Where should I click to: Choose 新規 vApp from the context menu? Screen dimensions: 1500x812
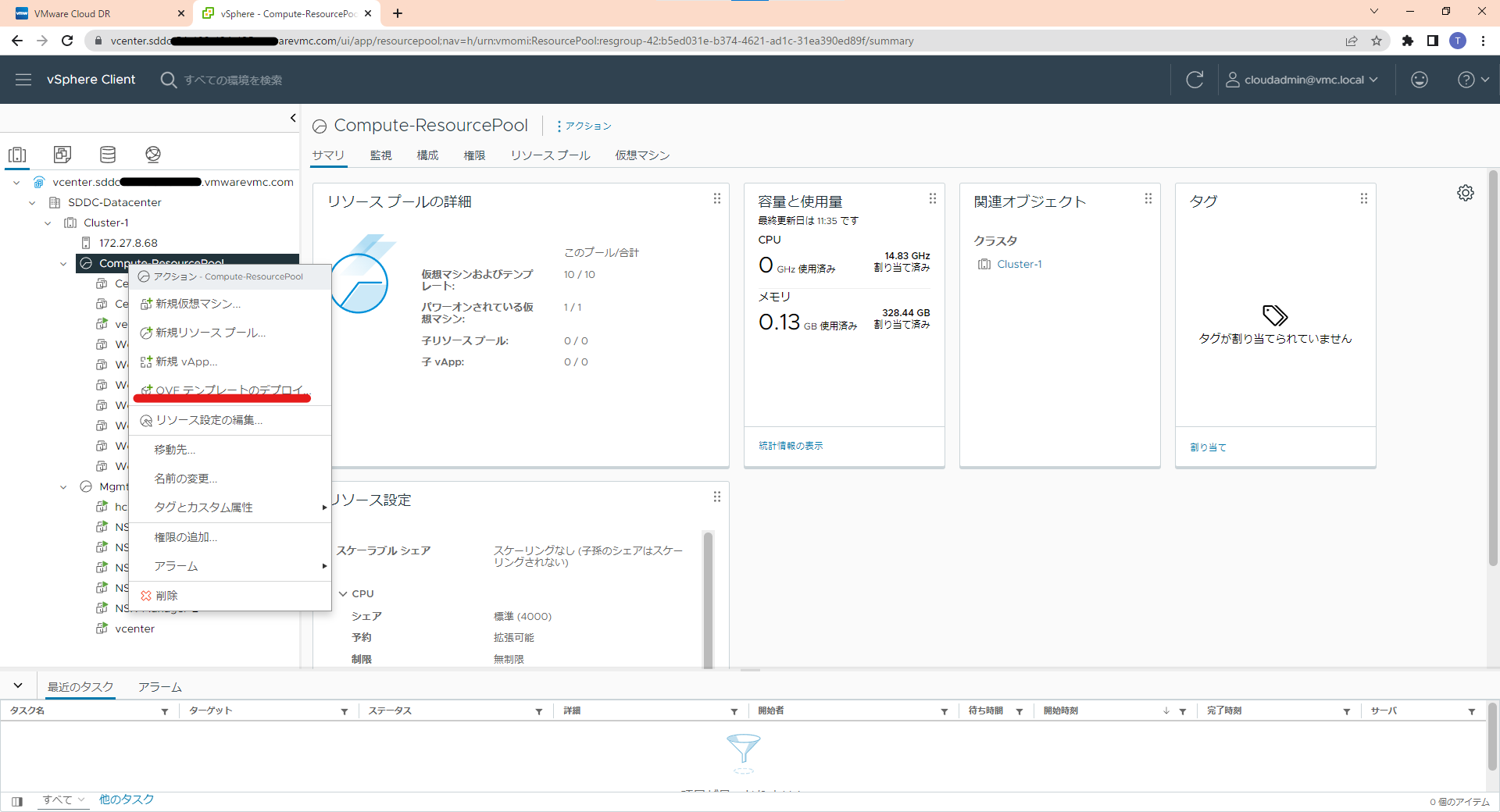(x=230, y=361)
